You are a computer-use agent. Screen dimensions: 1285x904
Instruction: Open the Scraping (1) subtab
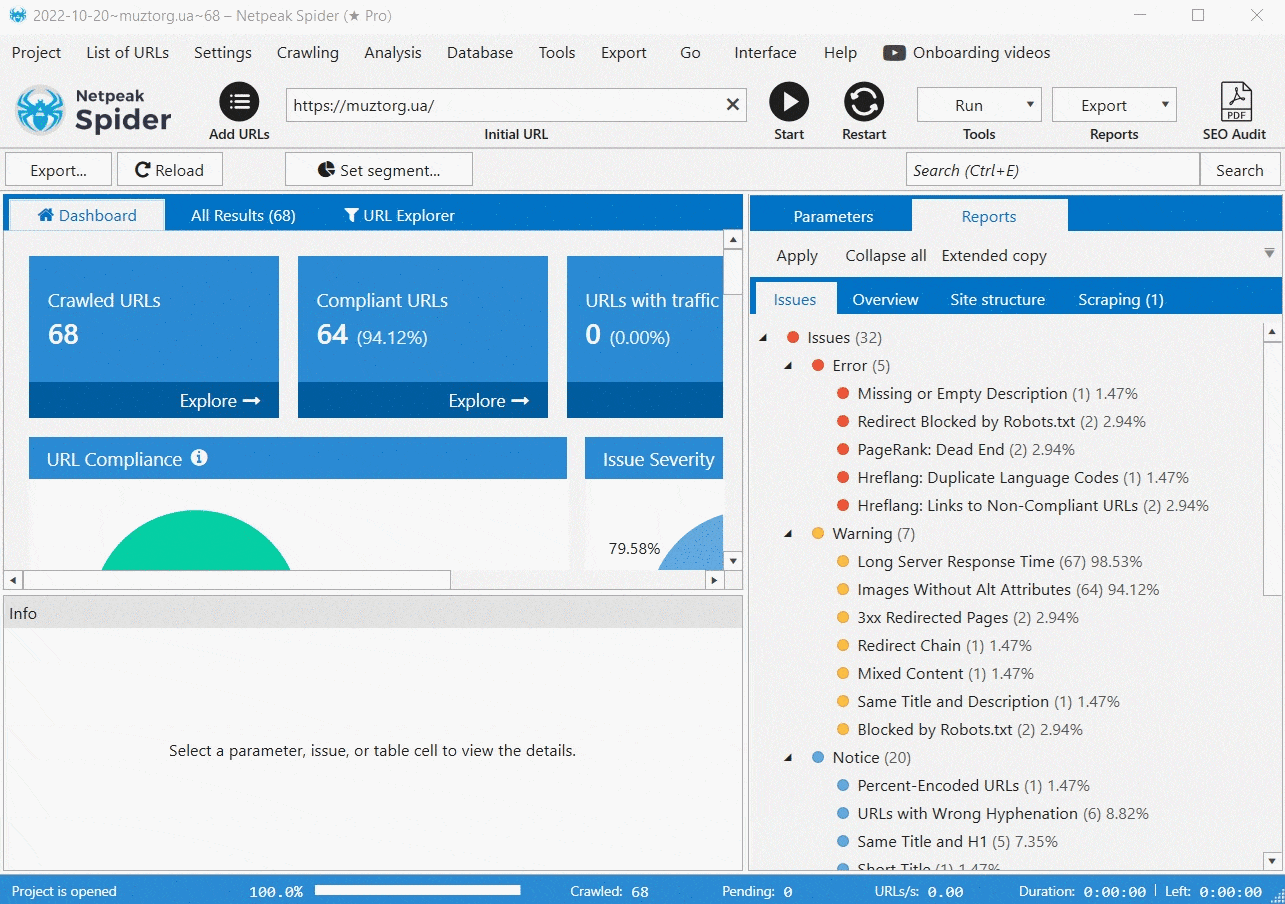point(1121,299)
